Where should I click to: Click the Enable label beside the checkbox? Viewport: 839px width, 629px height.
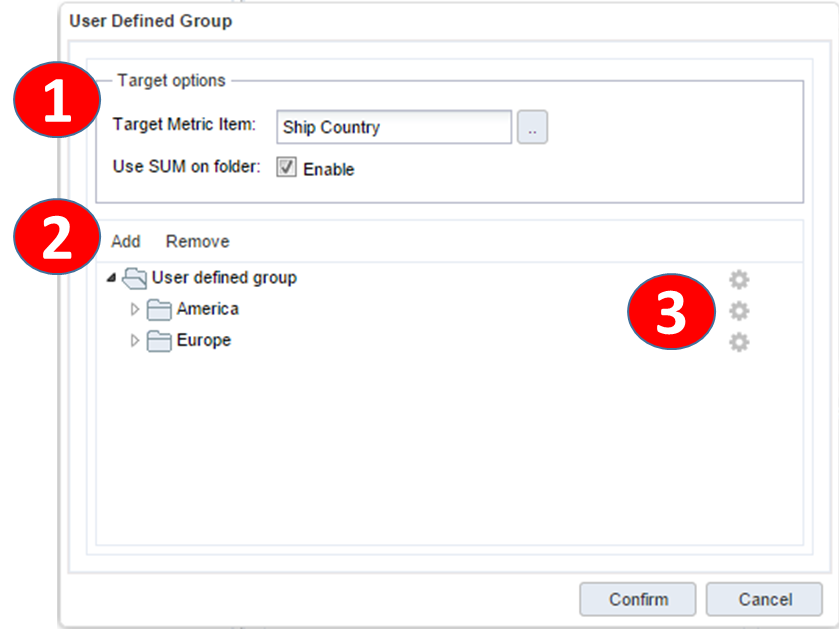[x=328, y=169]
